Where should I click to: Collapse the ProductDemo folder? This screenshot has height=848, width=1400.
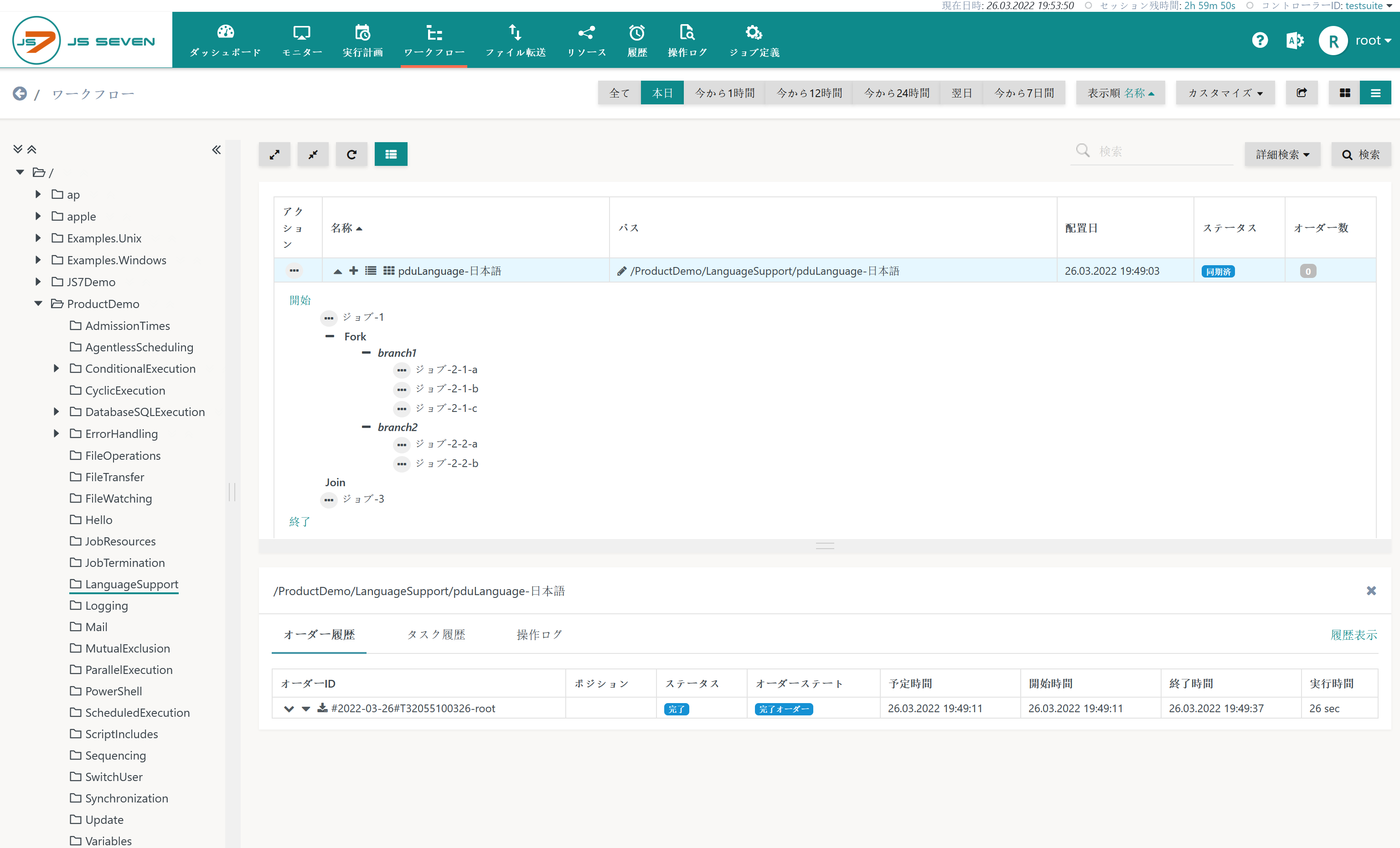[x=38, y=303]
